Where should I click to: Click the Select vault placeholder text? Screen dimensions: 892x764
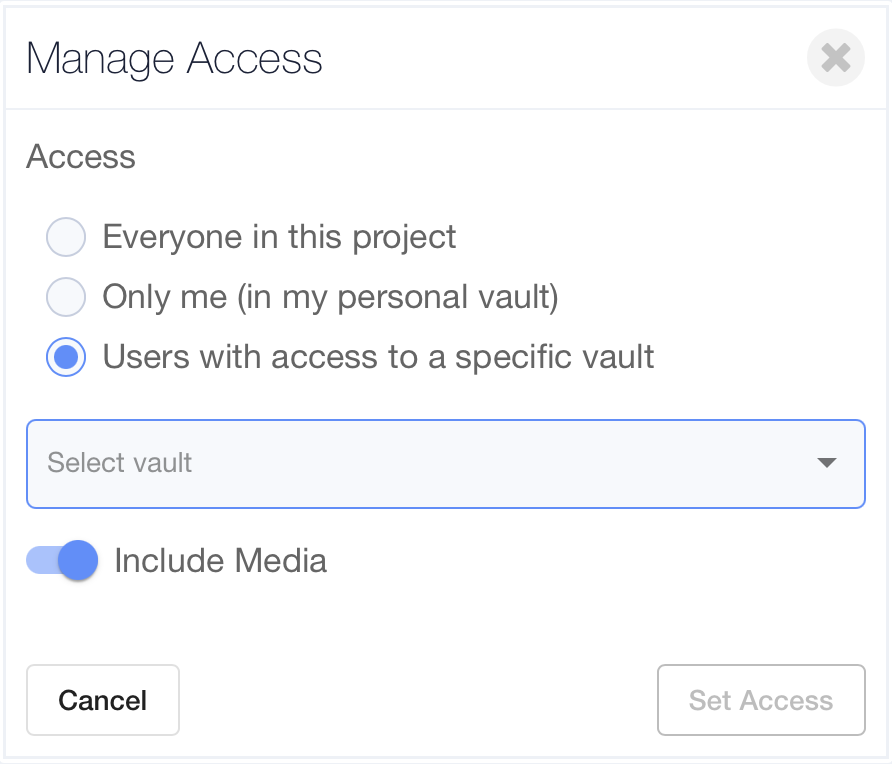pyautogui.click(x=119, y=462)
